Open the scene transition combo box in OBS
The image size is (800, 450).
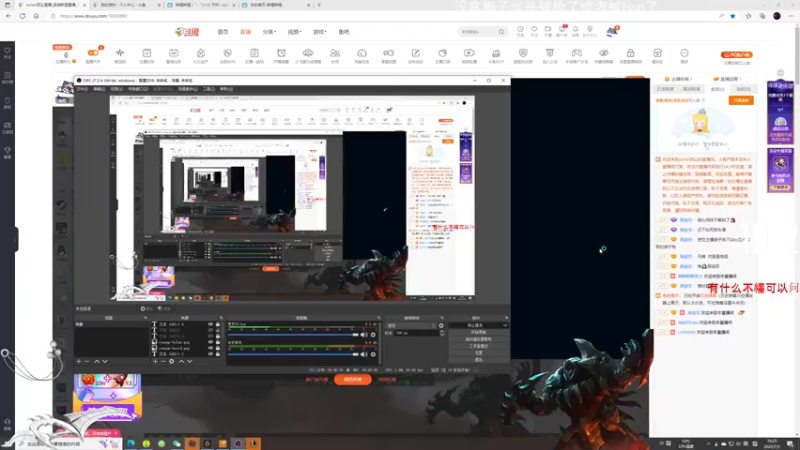(411, 326)
